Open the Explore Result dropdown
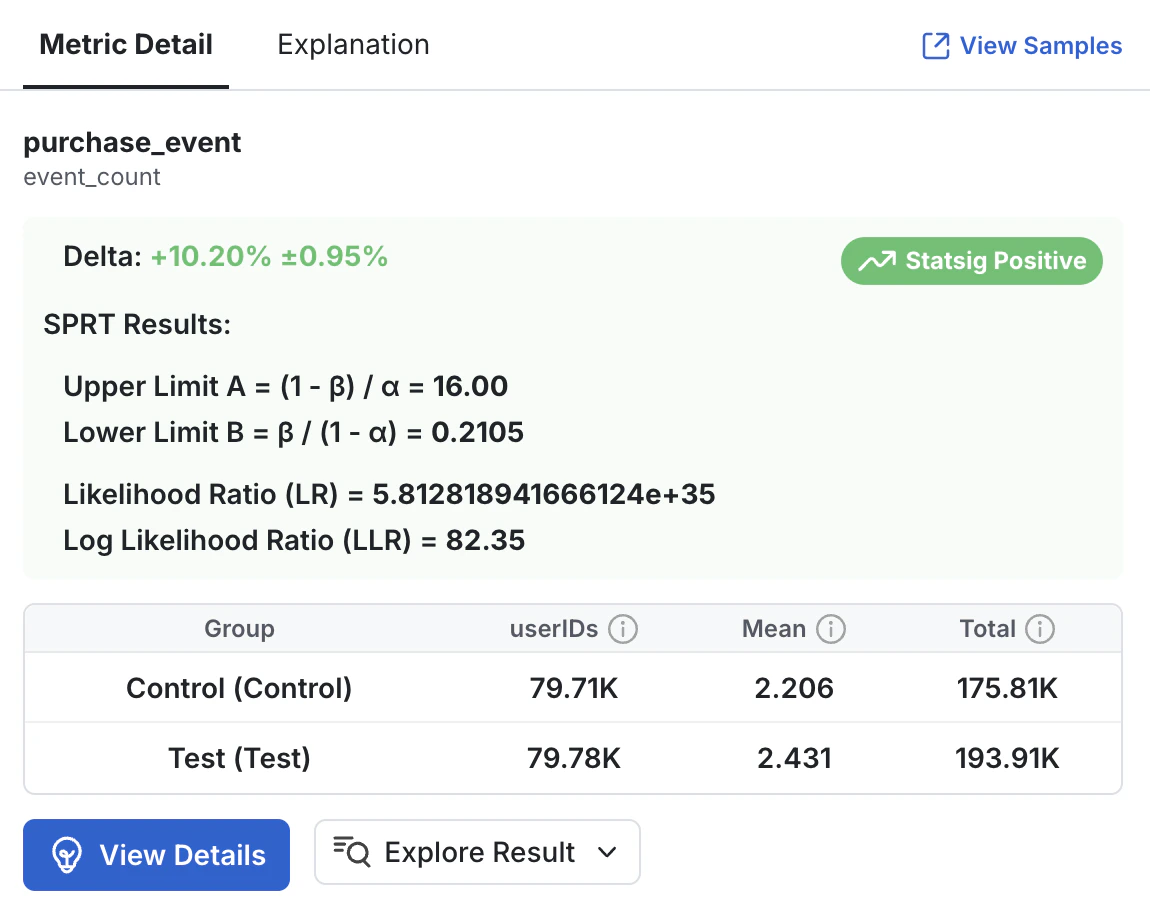 click(x=477, y=852)
